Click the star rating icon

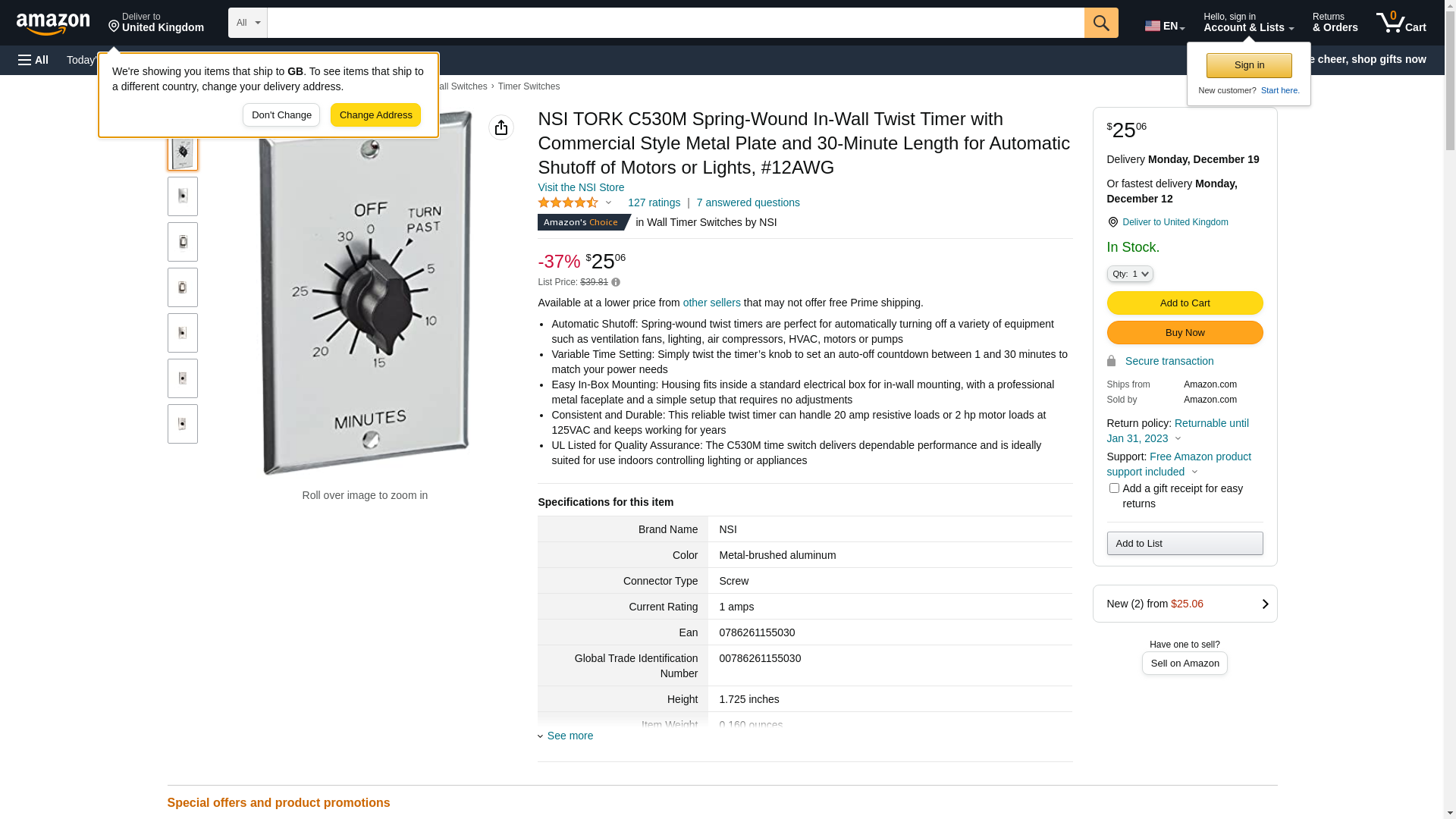tap(568, 203)
